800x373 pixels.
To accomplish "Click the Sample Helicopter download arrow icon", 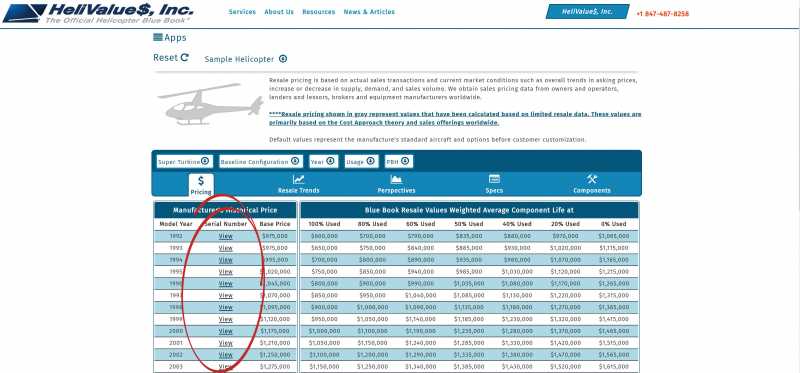I will tap(283, 59).
